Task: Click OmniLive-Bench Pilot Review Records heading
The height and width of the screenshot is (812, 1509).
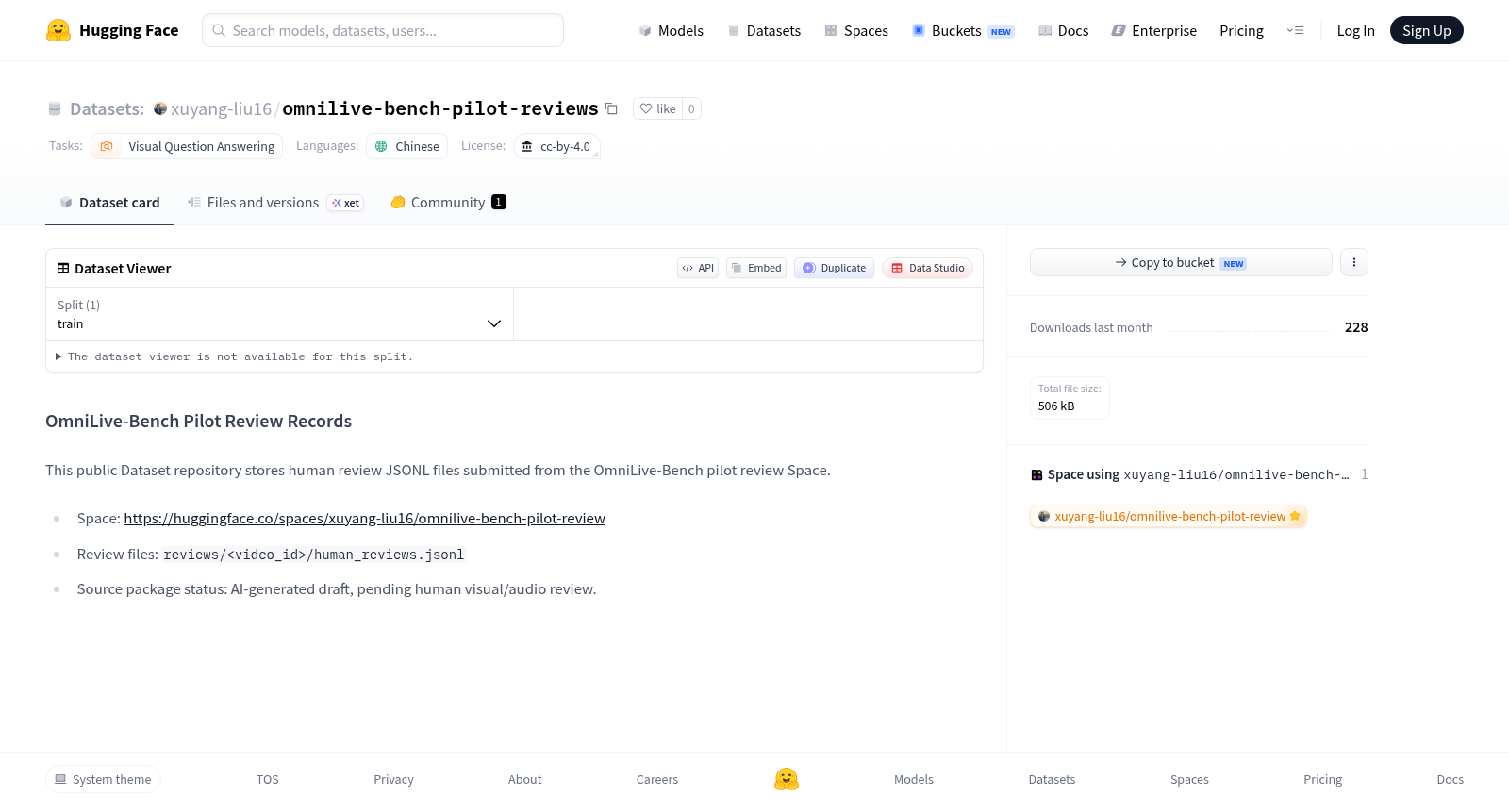Action: click(198, 421)
